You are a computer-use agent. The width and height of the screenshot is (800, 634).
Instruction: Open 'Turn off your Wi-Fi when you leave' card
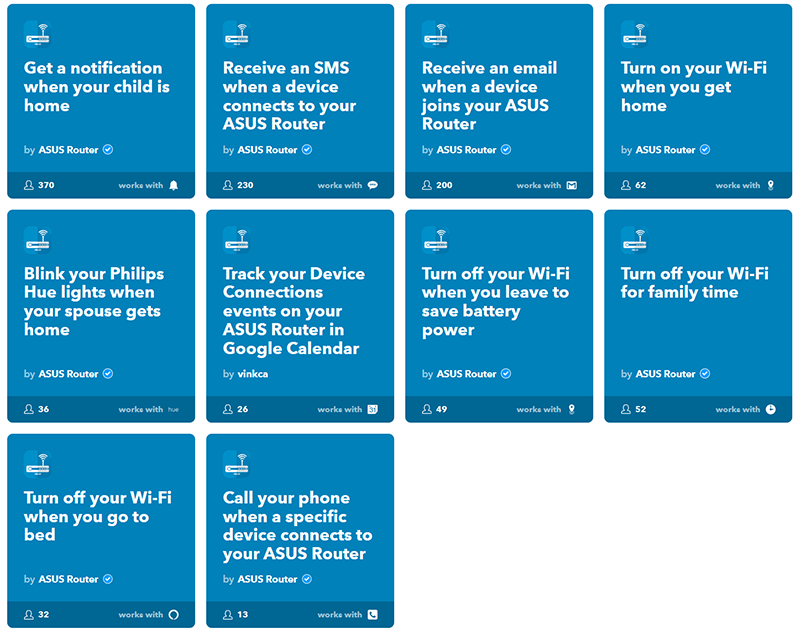(495, 301)
